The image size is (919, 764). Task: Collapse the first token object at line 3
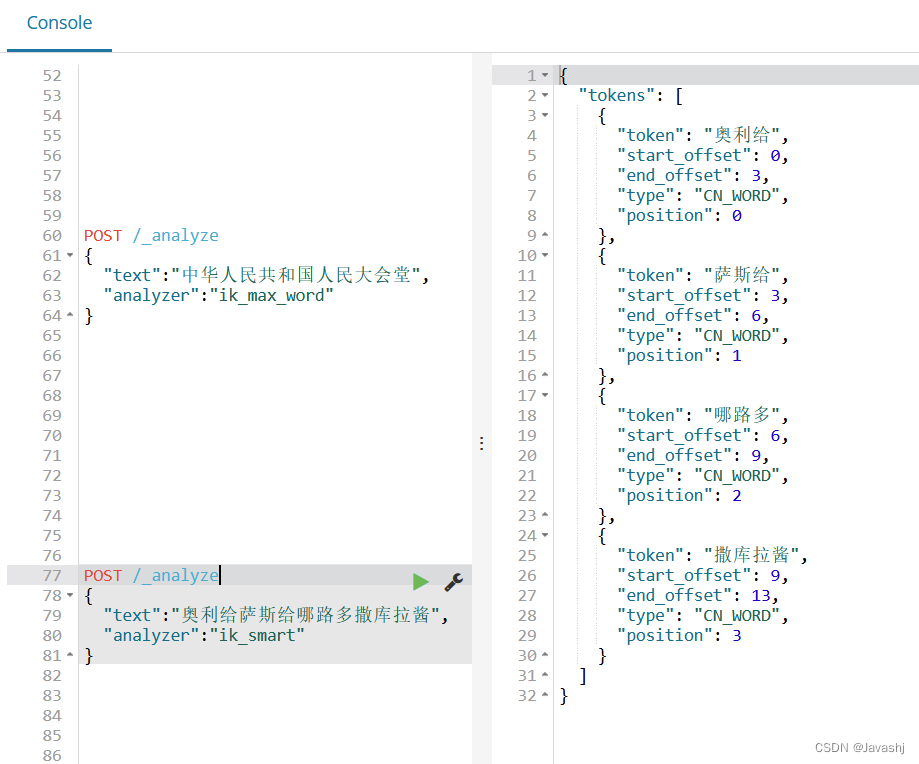click(x=545, y=115)
